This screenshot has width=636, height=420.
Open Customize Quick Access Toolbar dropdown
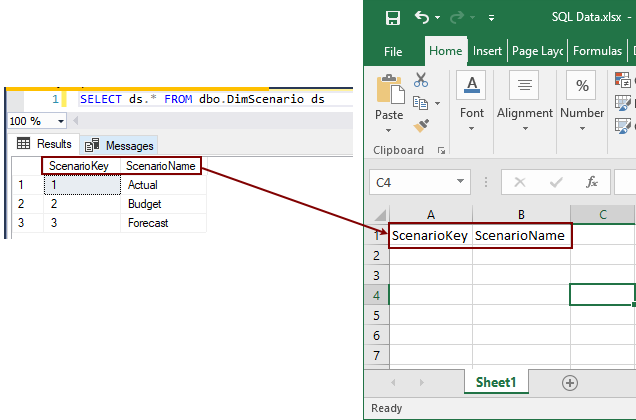coord(491,18)
